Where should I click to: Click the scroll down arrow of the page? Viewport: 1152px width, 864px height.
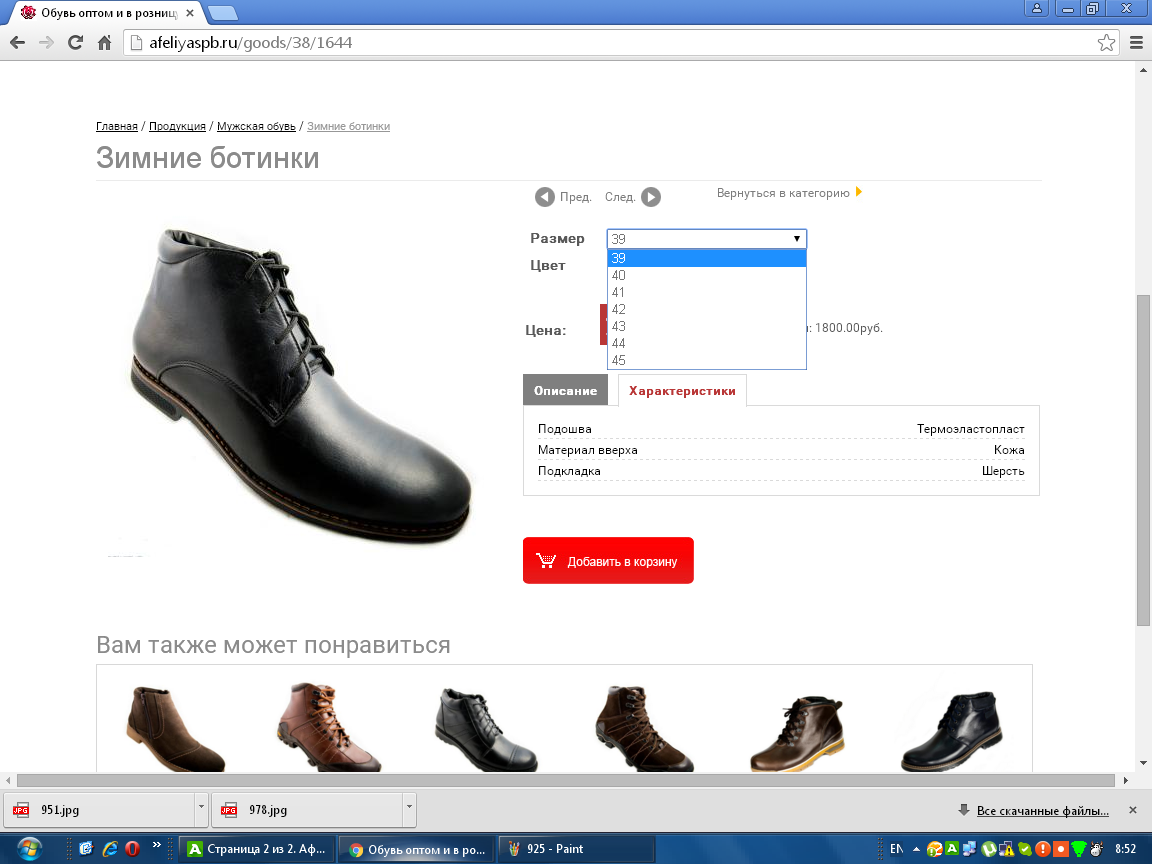(x=1143, y=764)
